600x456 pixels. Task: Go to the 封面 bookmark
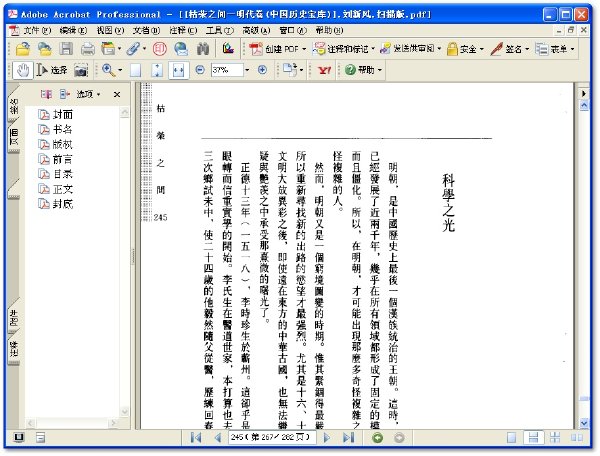[62, 114]
